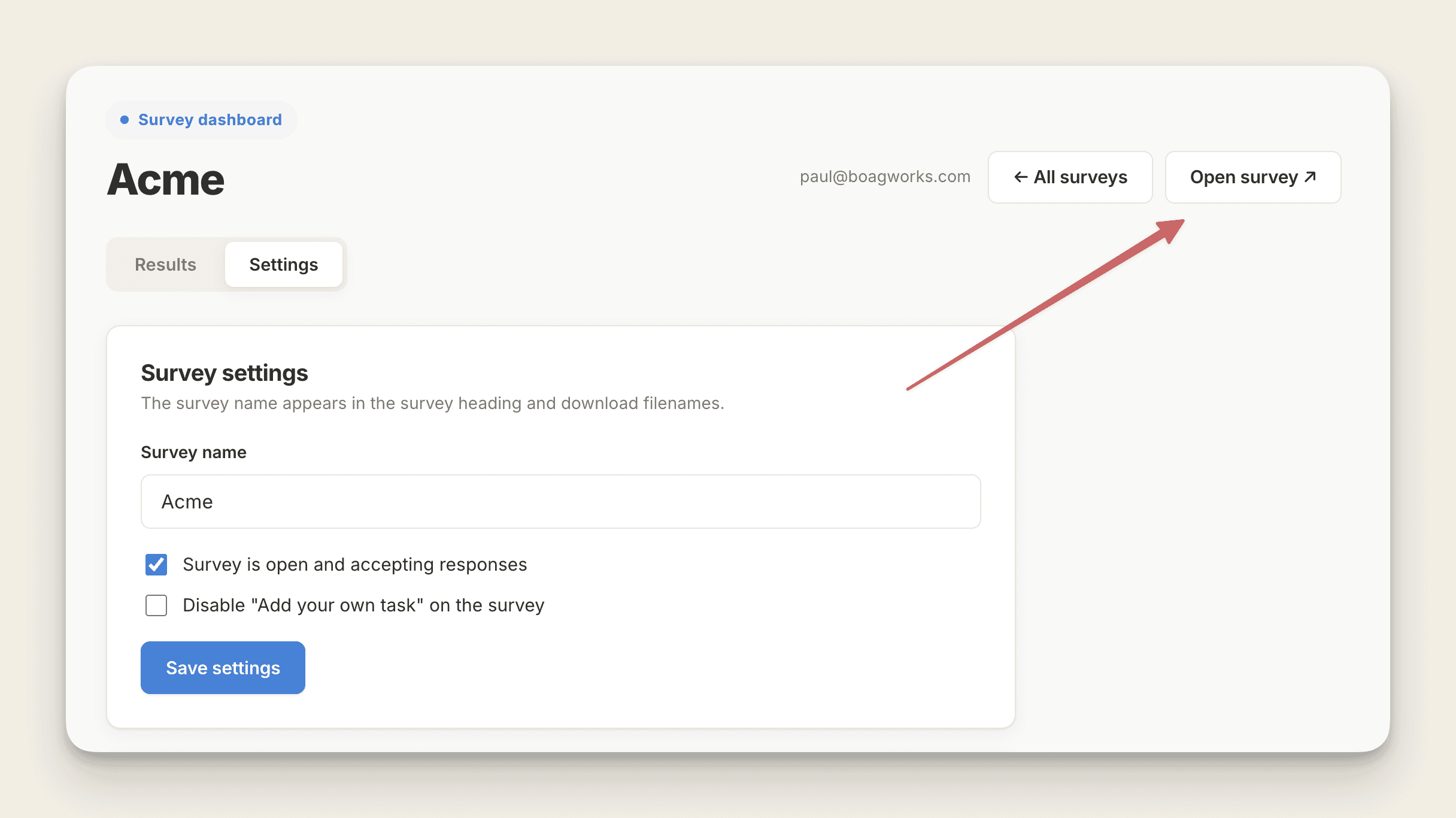Save the survey settings

[x=223, y=668]
